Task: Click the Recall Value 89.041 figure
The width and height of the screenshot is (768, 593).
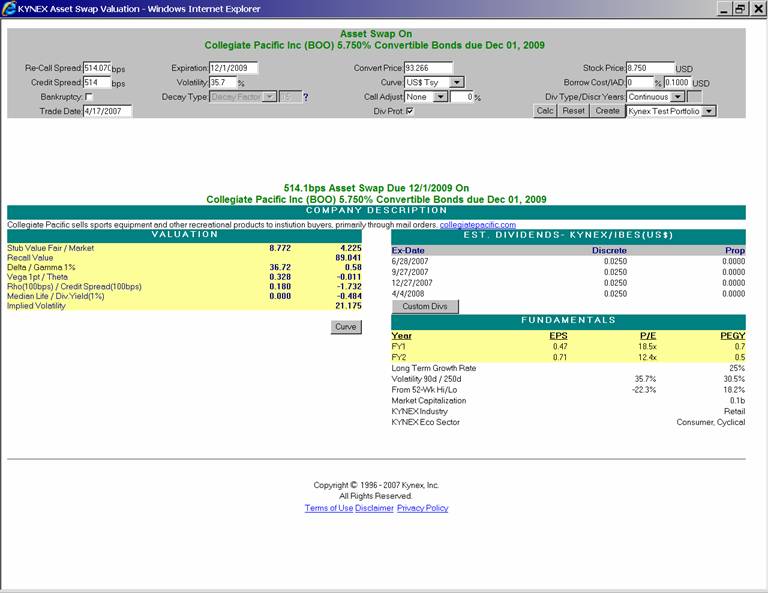Action: coord(348,258)
